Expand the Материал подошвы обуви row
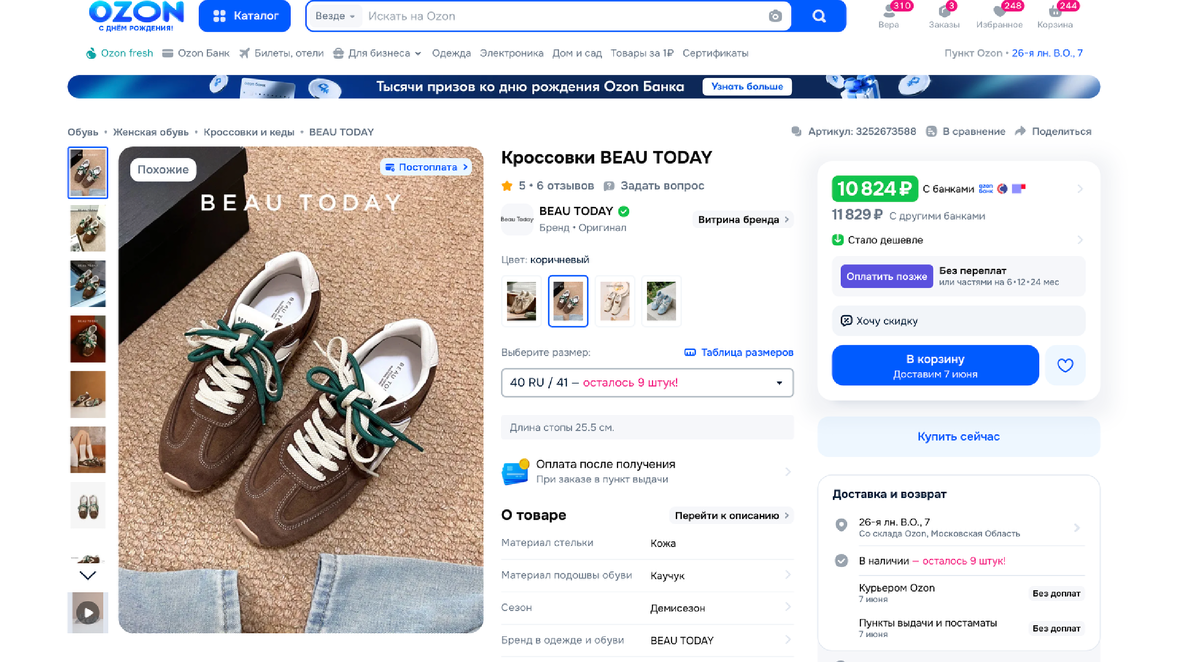 647,575
